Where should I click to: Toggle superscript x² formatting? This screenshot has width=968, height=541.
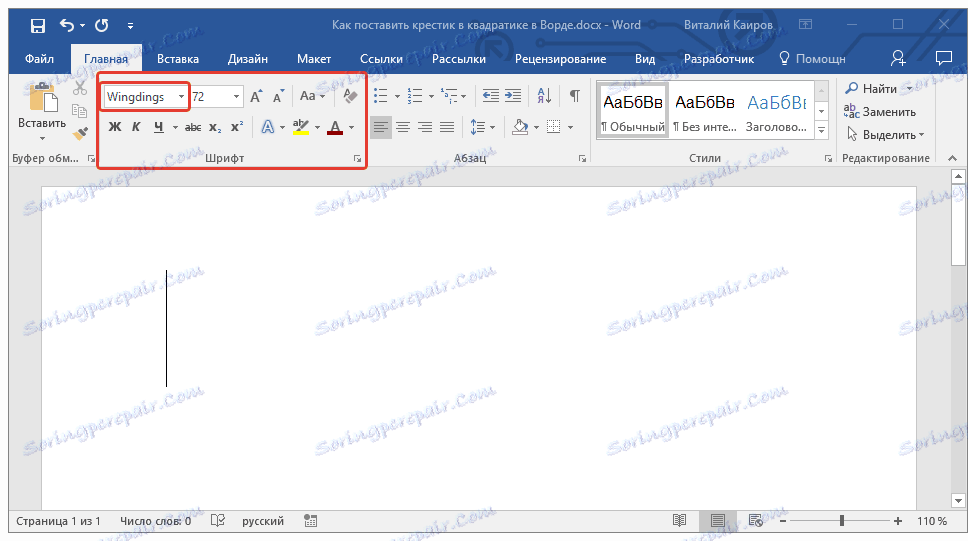236,127
